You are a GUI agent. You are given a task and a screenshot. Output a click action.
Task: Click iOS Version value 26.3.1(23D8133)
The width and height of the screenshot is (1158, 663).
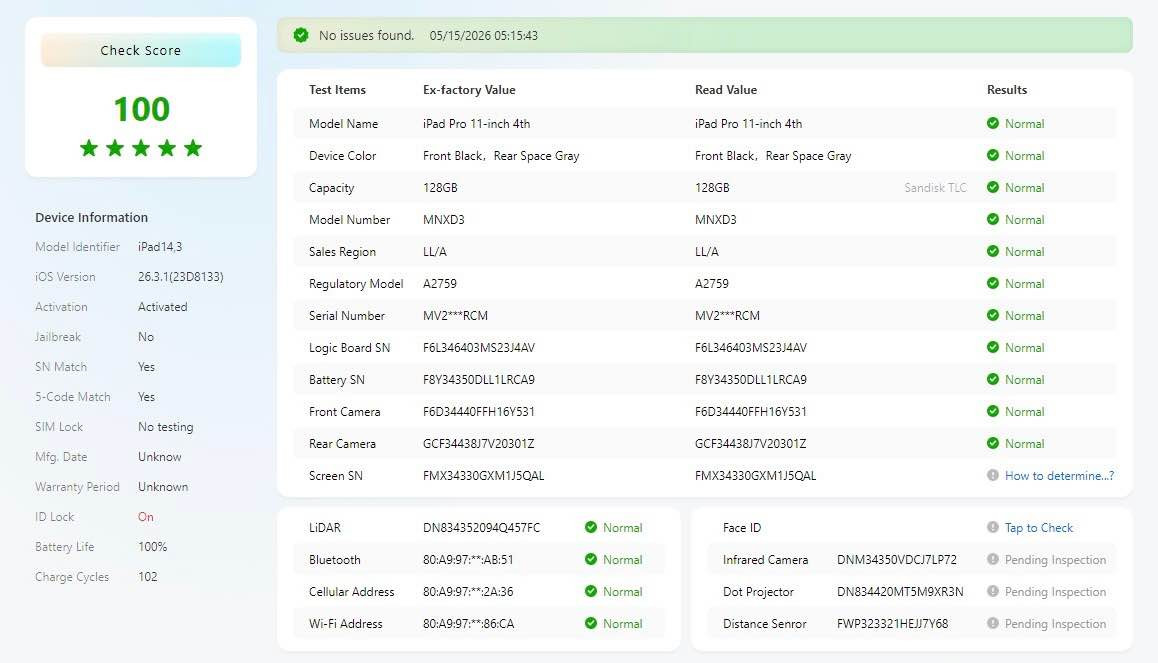coord(180,277)
